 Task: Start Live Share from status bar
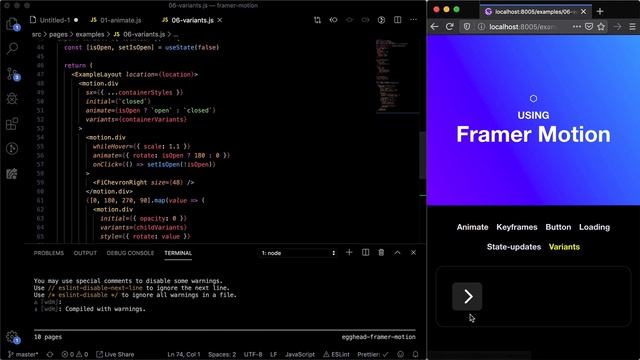click(115, 354)
